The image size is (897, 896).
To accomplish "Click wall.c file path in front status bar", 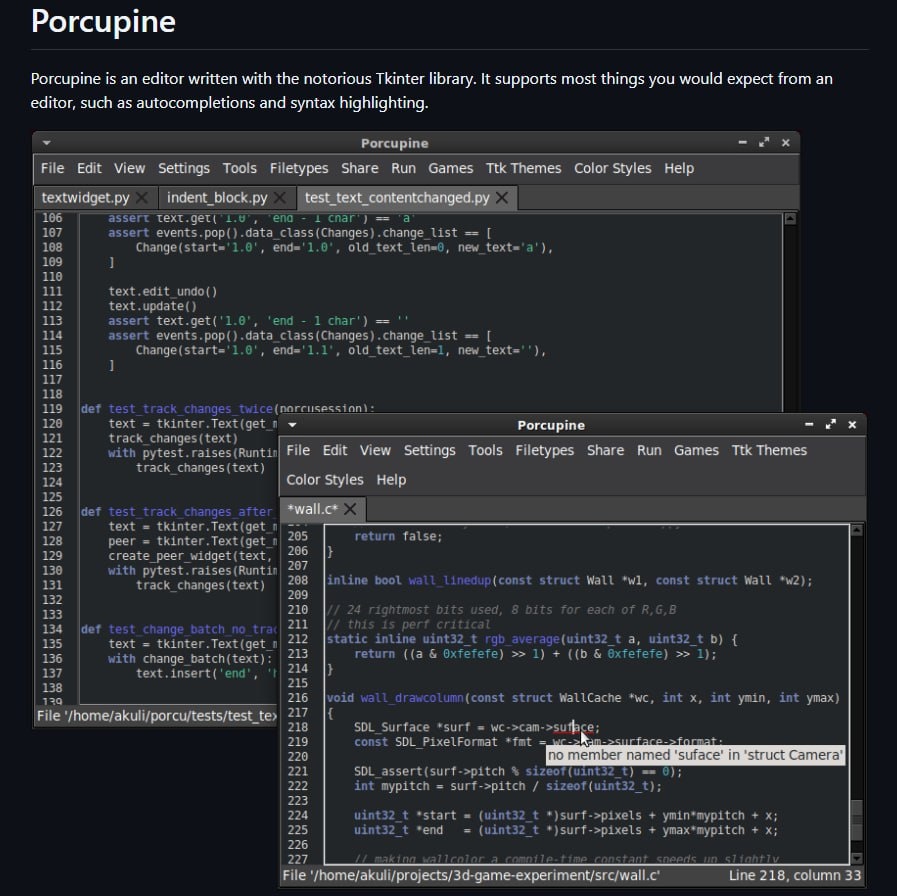I will 471,875.
